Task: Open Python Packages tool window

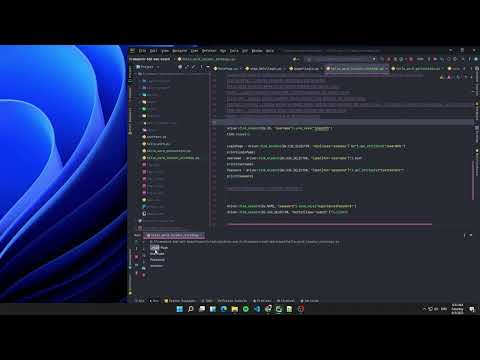Action: tap(180, 301)
